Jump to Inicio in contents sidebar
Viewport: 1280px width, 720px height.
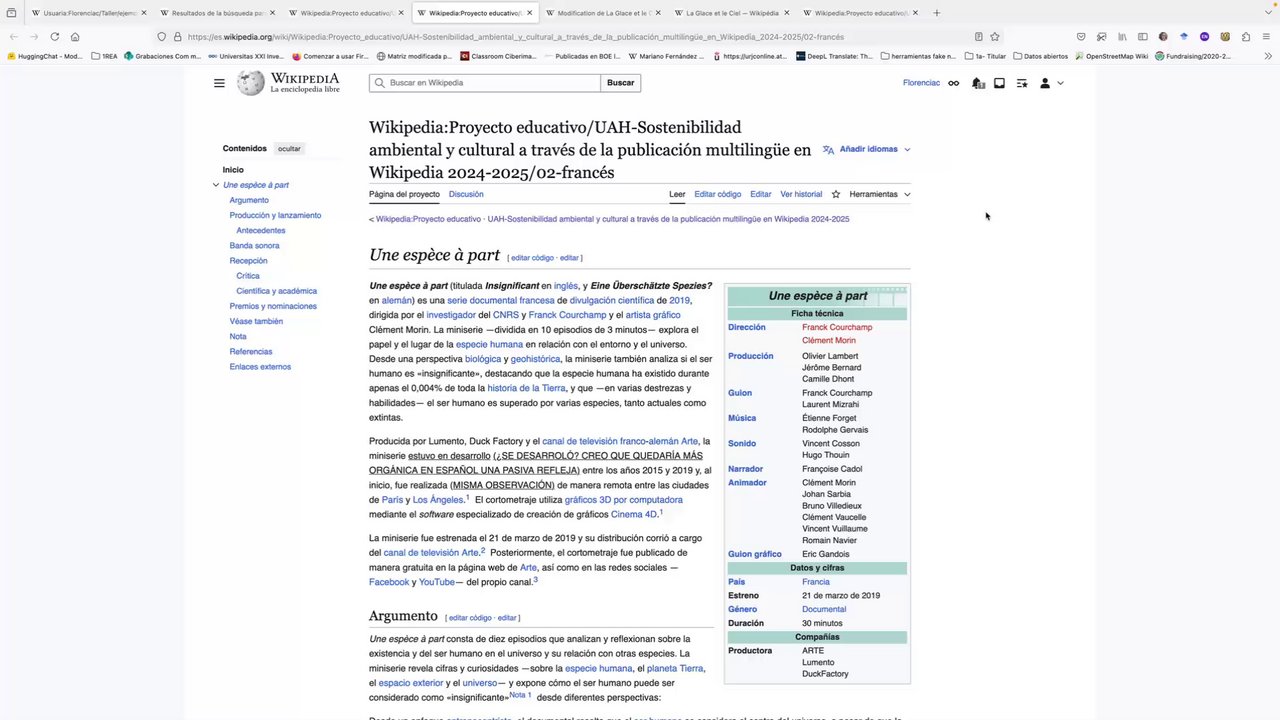click(x=233, y=170)
